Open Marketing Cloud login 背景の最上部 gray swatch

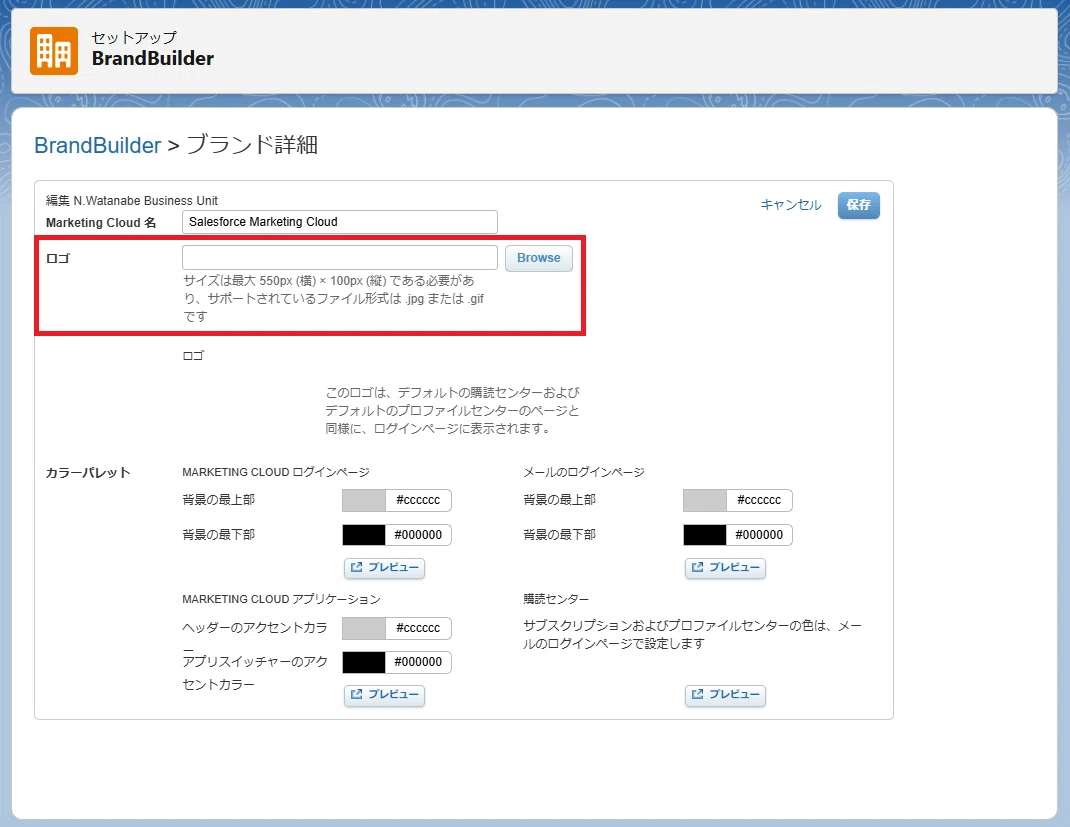pos(364,500)
